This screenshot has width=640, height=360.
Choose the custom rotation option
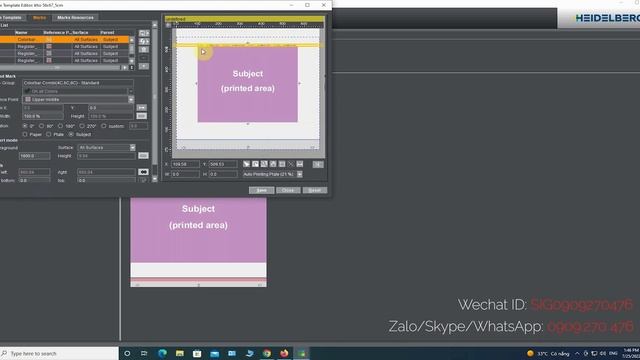tap(104, 126)
